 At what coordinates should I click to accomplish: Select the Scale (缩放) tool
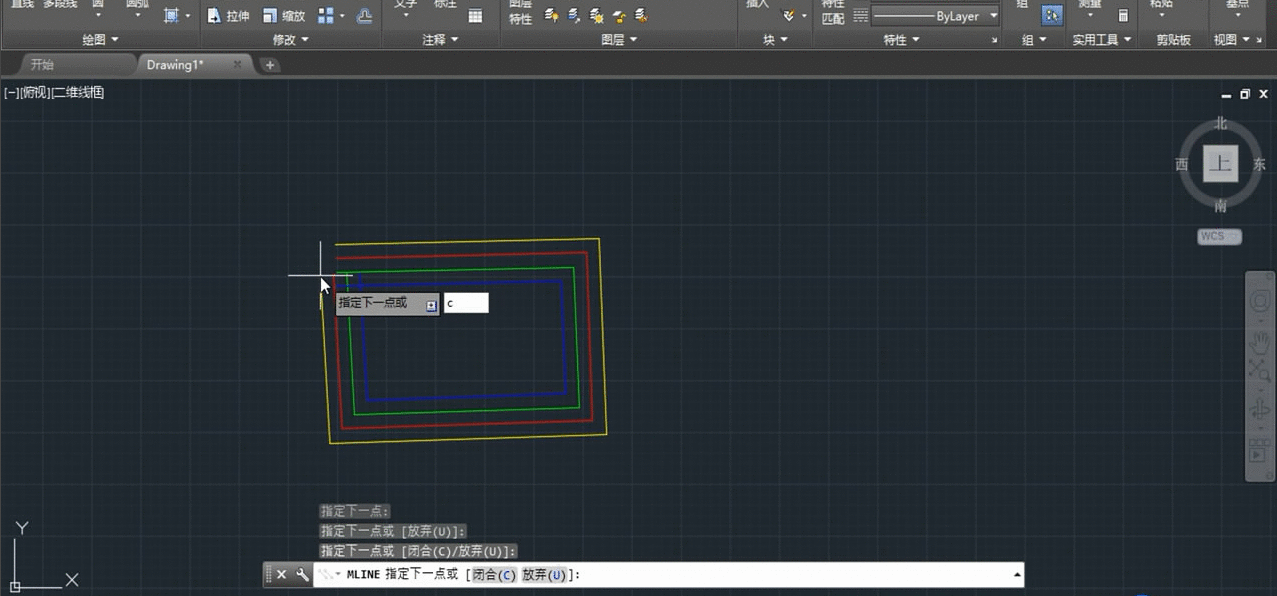[x=270, y=16]
